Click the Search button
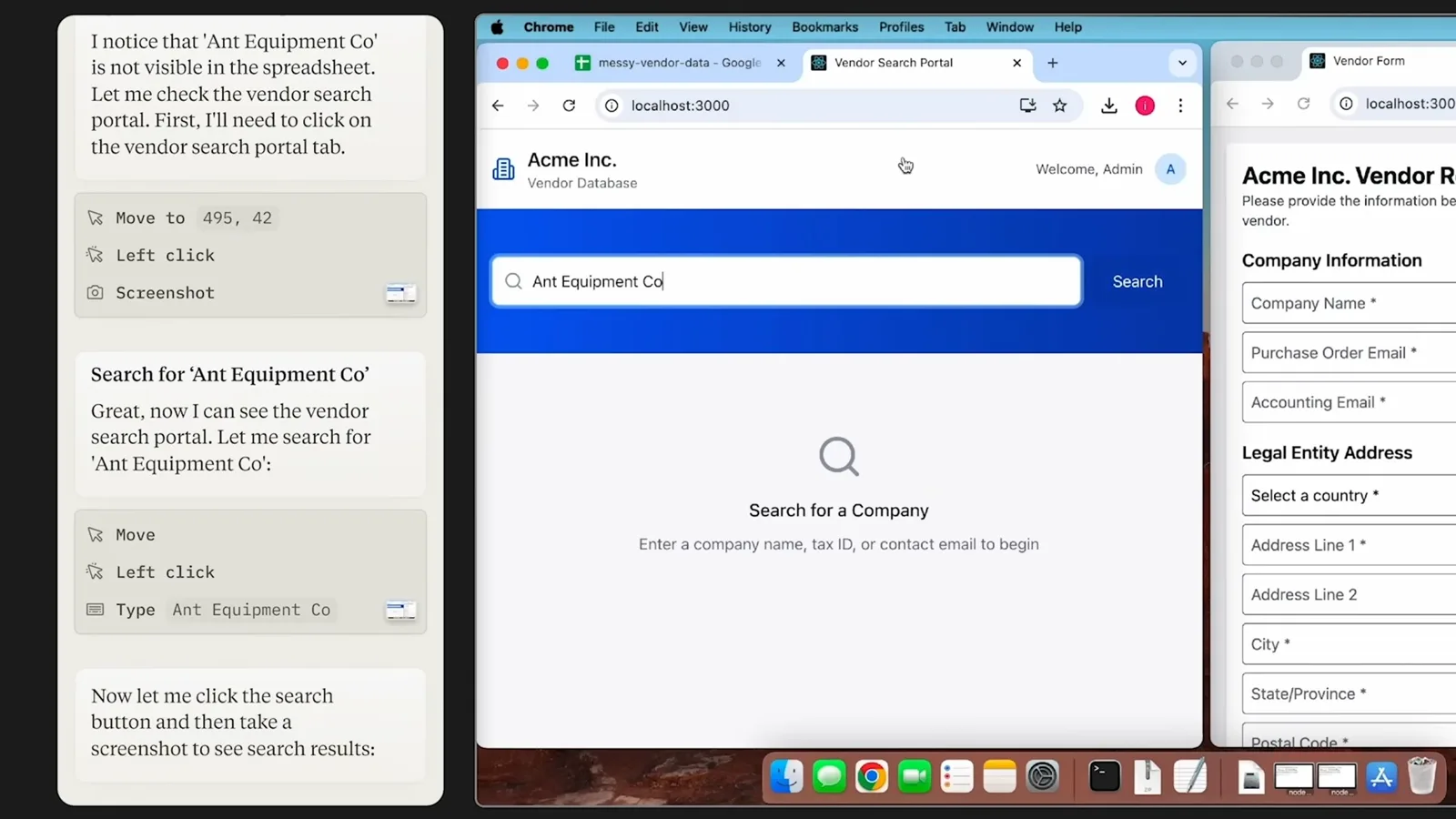Viewport: 1456px width, 819px height. click(1137, 281)
